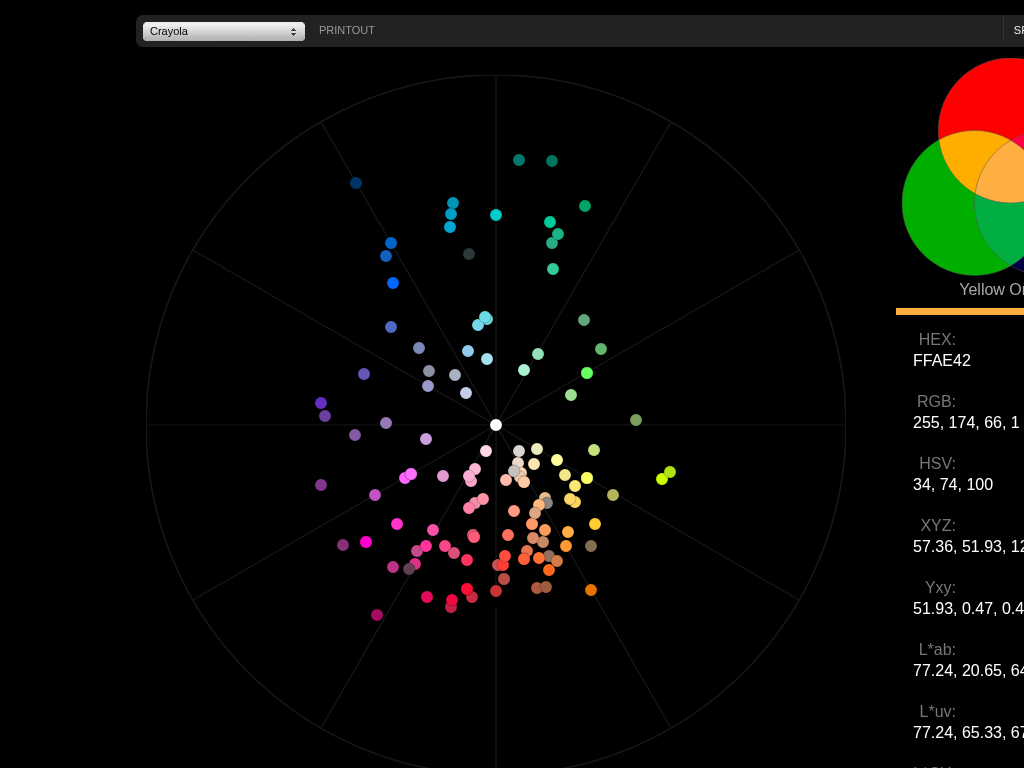Pick the bright blue dot below the navy dots
This screenshot has height=768, width=1024.
(393, 283)
